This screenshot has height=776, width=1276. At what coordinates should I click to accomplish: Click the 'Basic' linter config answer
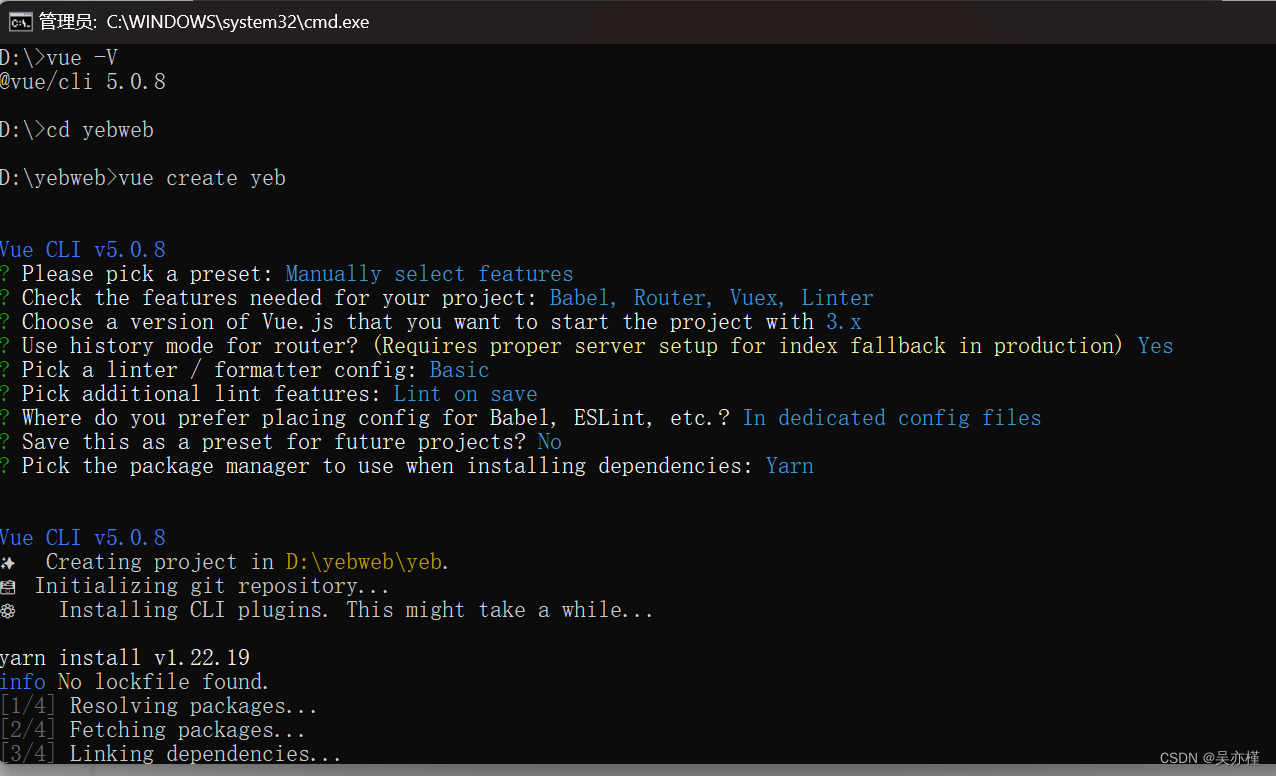pos(460,370)
